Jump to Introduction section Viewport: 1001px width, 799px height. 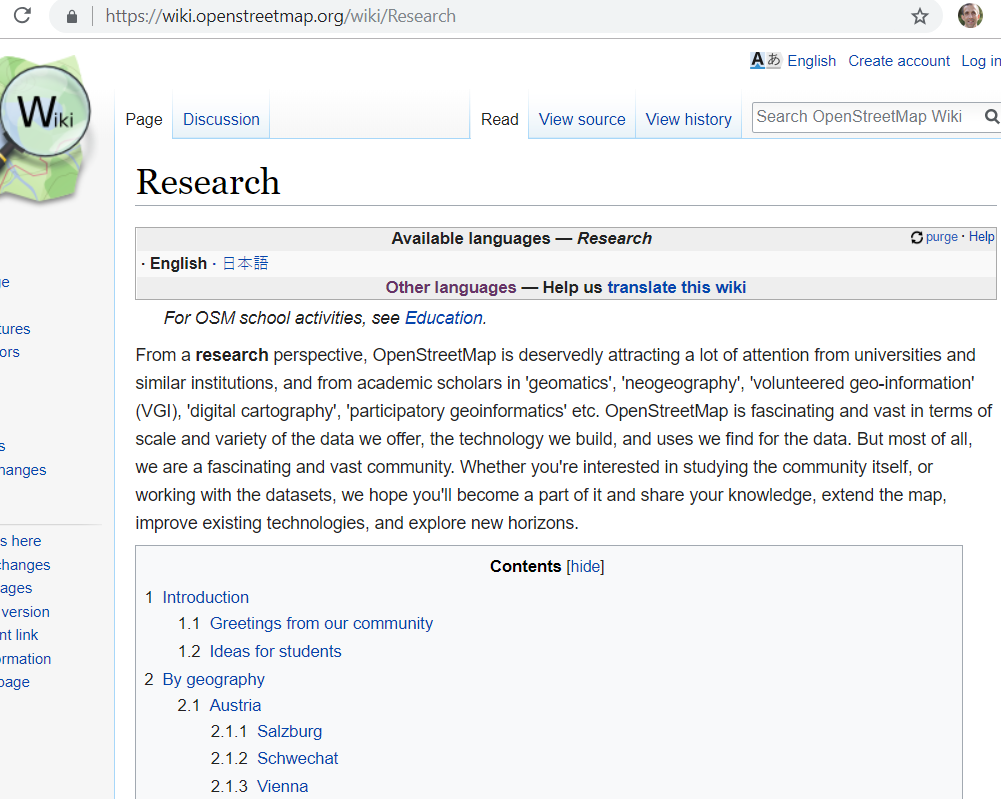(x=206, y=597)
